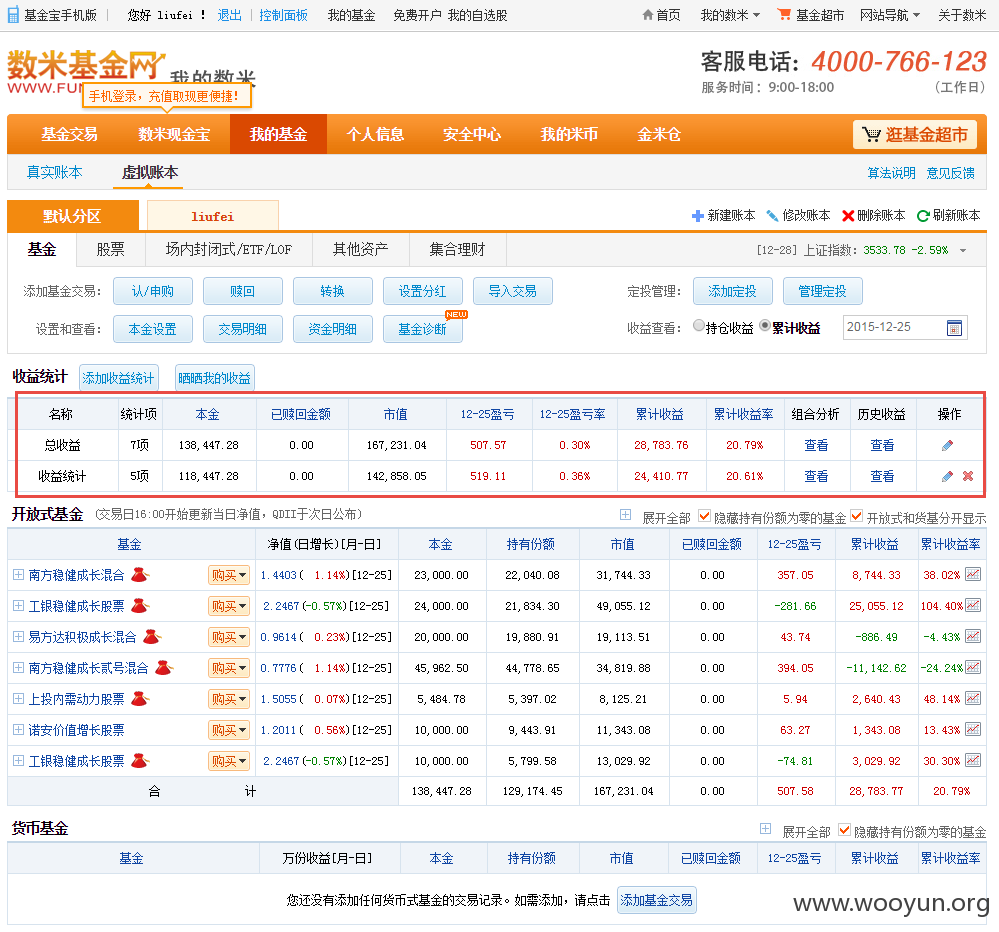Click the pencil icon for 修改账本
Image resolution: width=999 pixels, height=932 pixels.
tap(772, 216)
